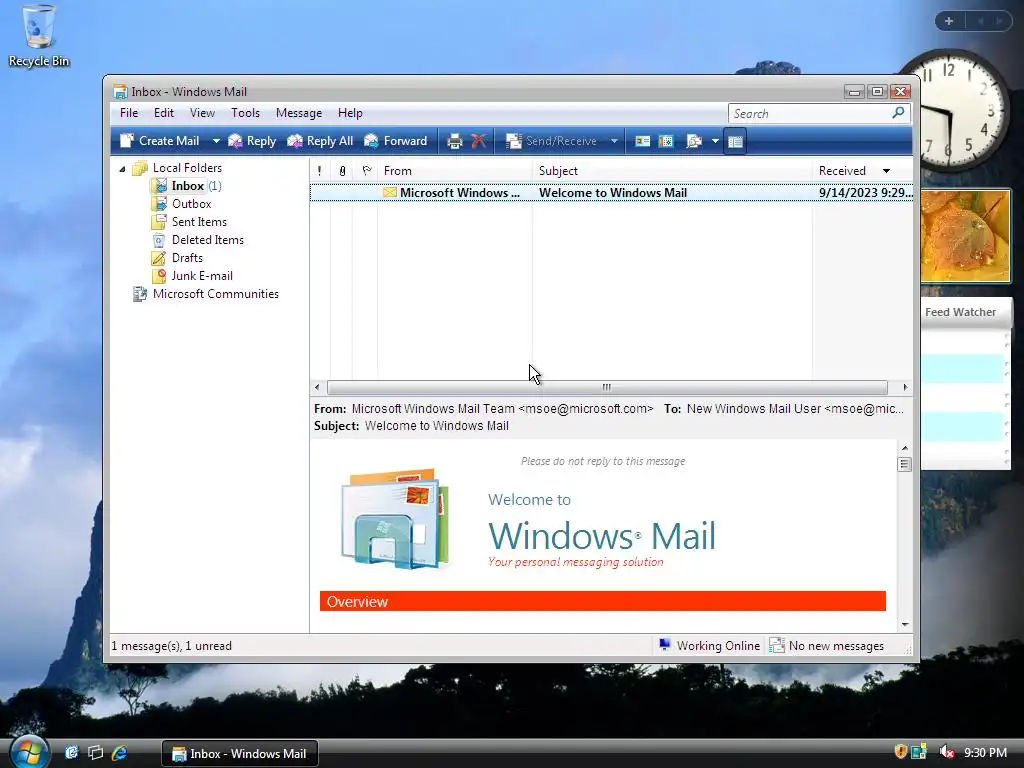This screenshot has height=768, width=1024.
Task: Click the Overview heading in preview
Action: tap(357, 601)
